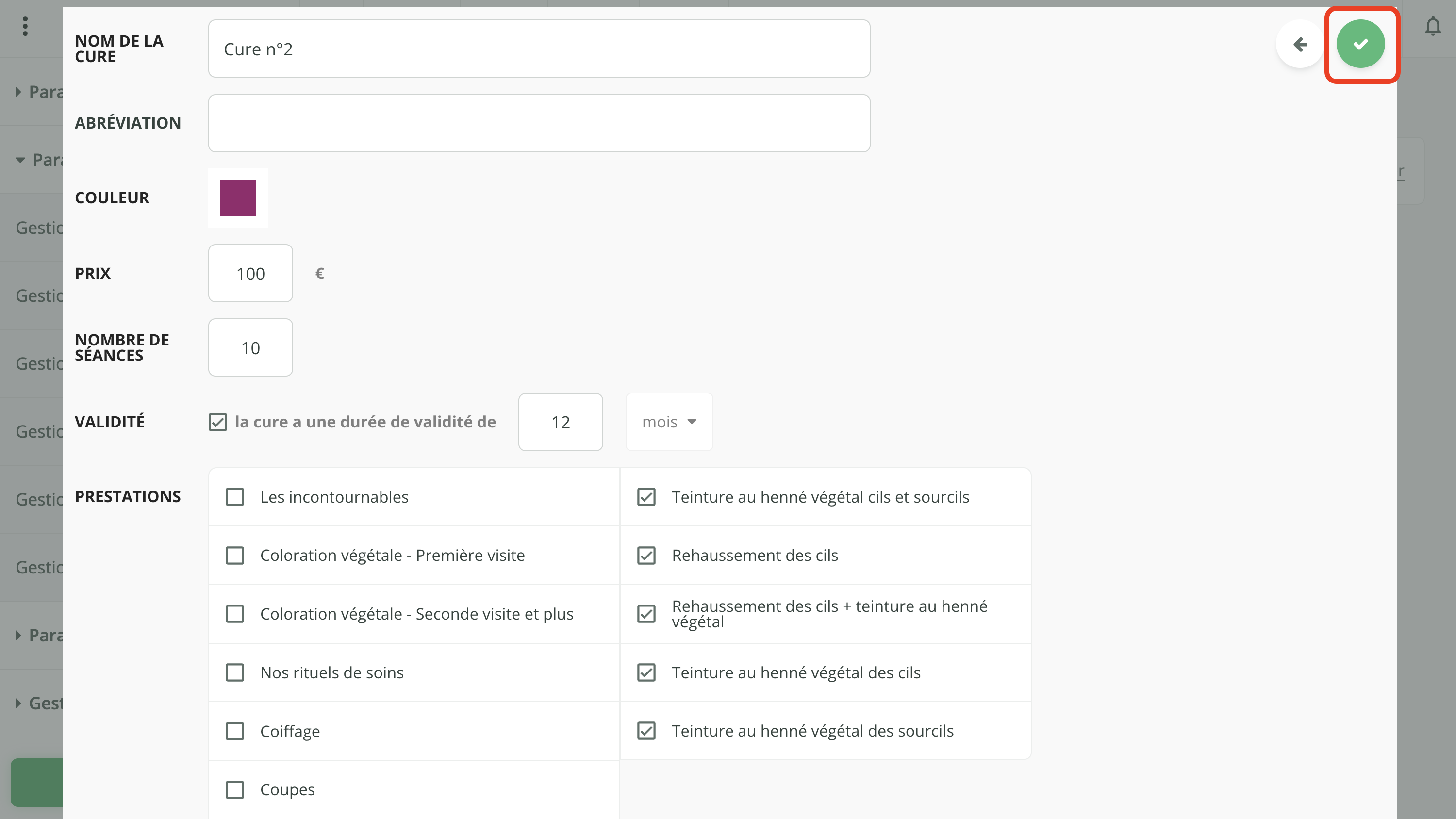Open the purple color picker swatch
Screen dimensions: 1456x819
(238, 198)
